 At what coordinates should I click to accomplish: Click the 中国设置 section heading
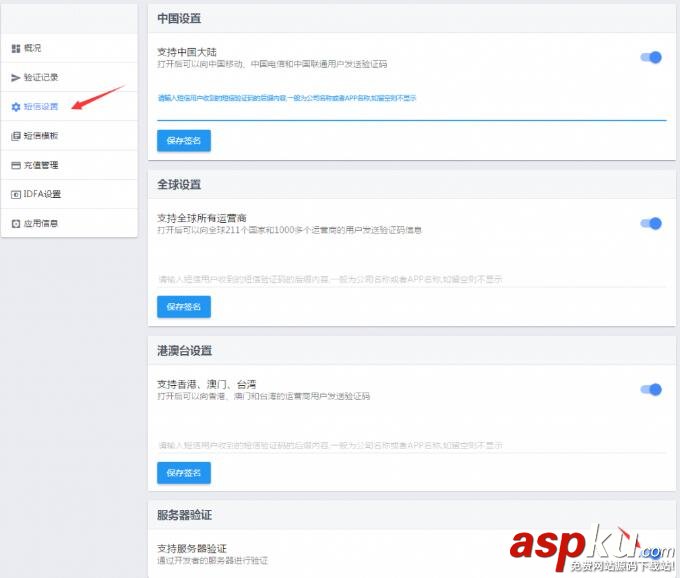coord(179,19)
